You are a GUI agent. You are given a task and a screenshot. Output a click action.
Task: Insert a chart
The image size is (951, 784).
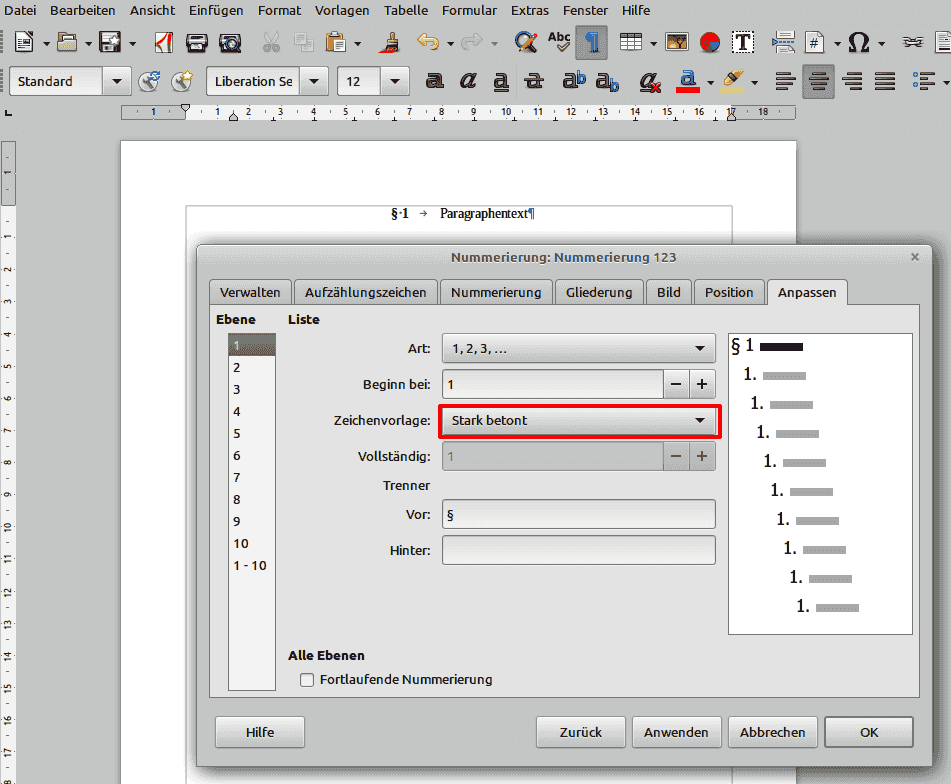[710, 42]
